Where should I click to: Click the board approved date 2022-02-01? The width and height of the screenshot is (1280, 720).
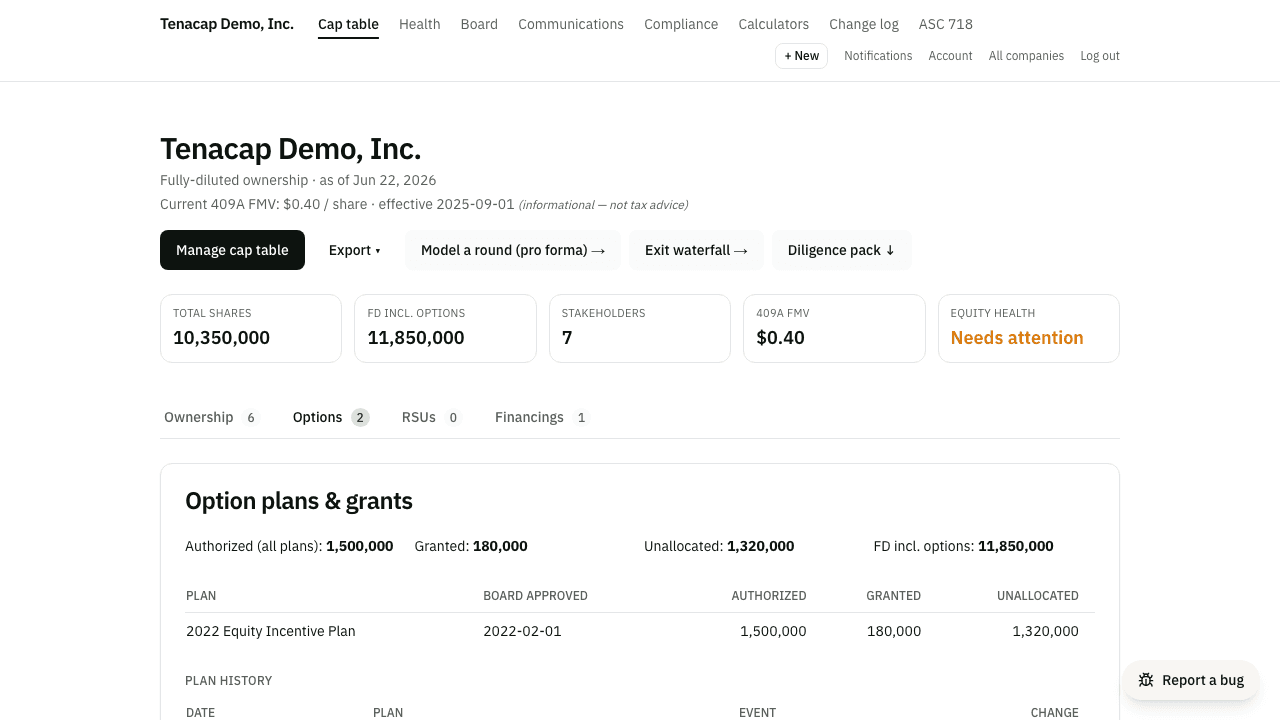point(522,631)
